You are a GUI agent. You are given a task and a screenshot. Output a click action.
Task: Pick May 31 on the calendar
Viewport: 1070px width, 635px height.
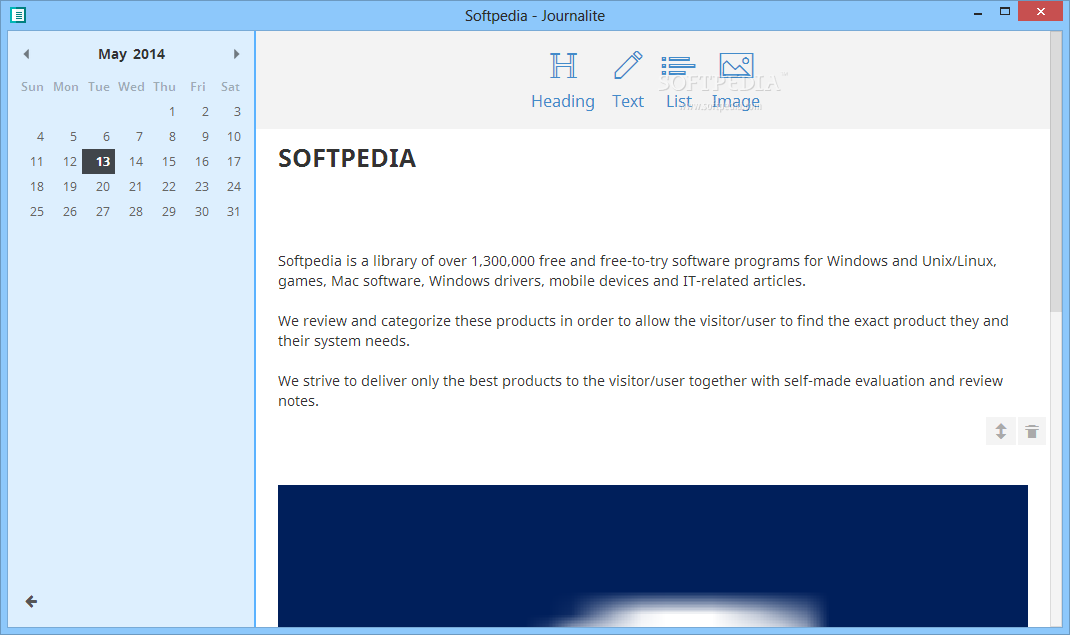(x=231, y=211)
